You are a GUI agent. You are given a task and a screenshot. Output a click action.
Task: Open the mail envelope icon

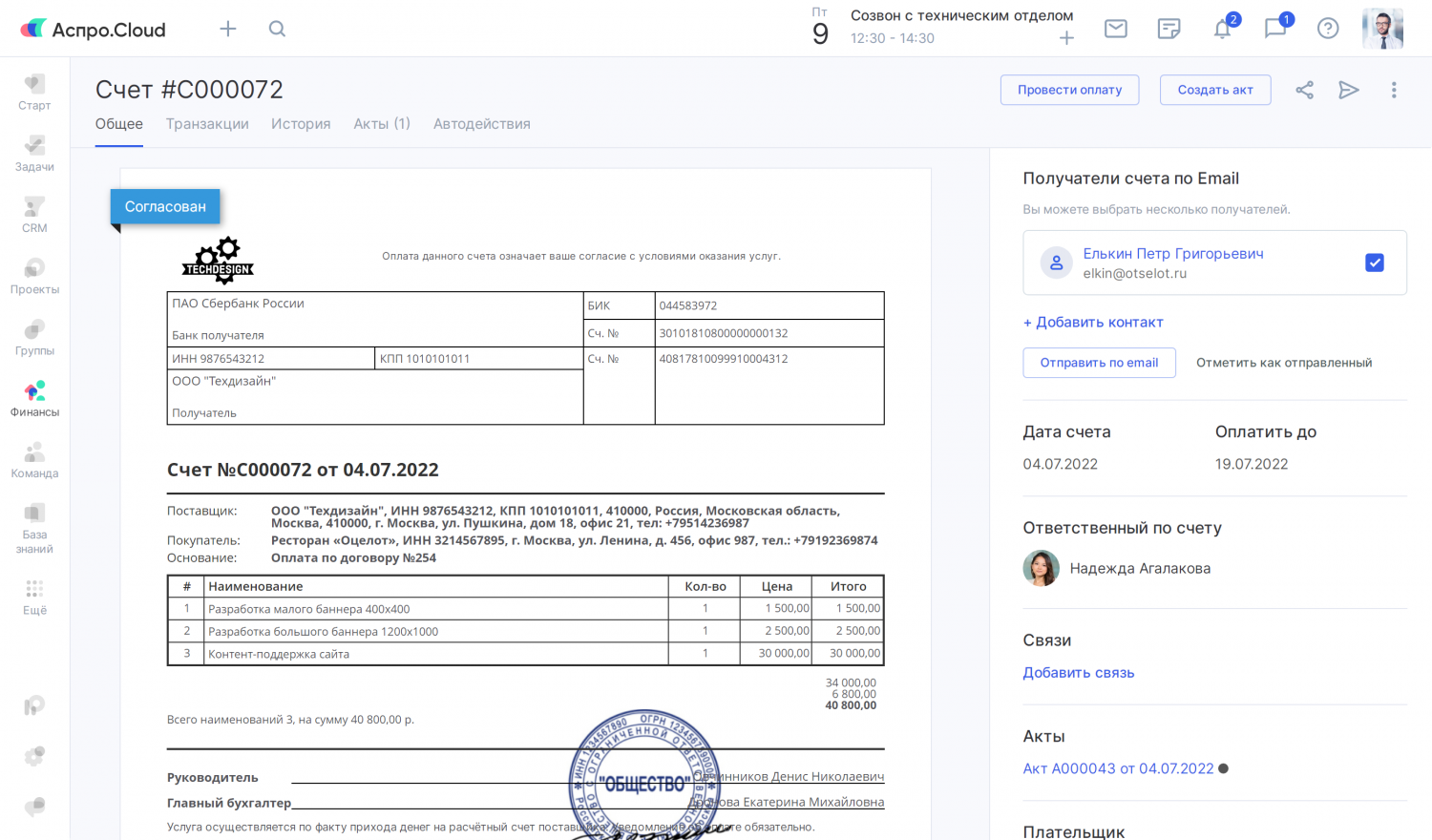pos(1115,29)
